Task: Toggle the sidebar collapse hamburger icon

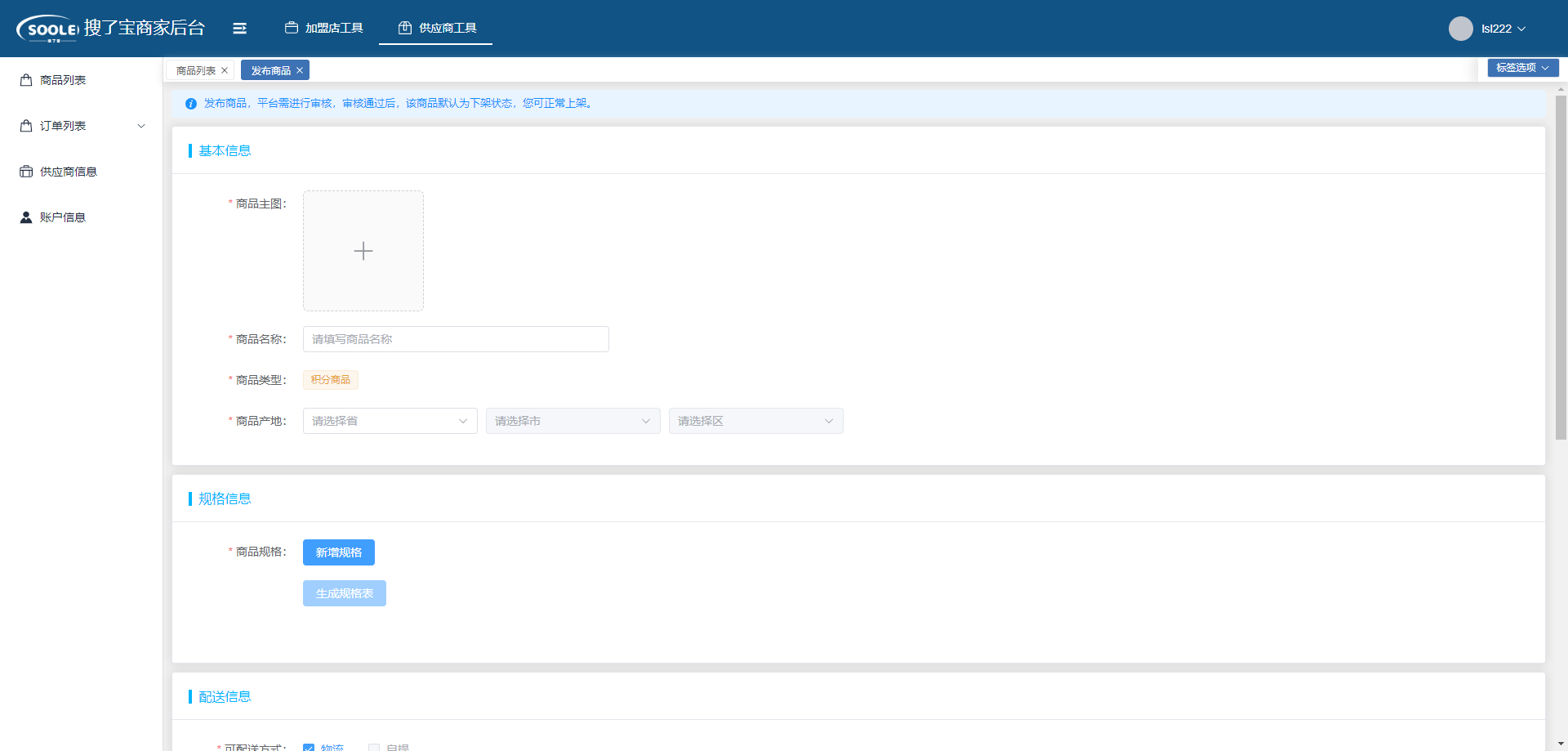Action: 239,29
